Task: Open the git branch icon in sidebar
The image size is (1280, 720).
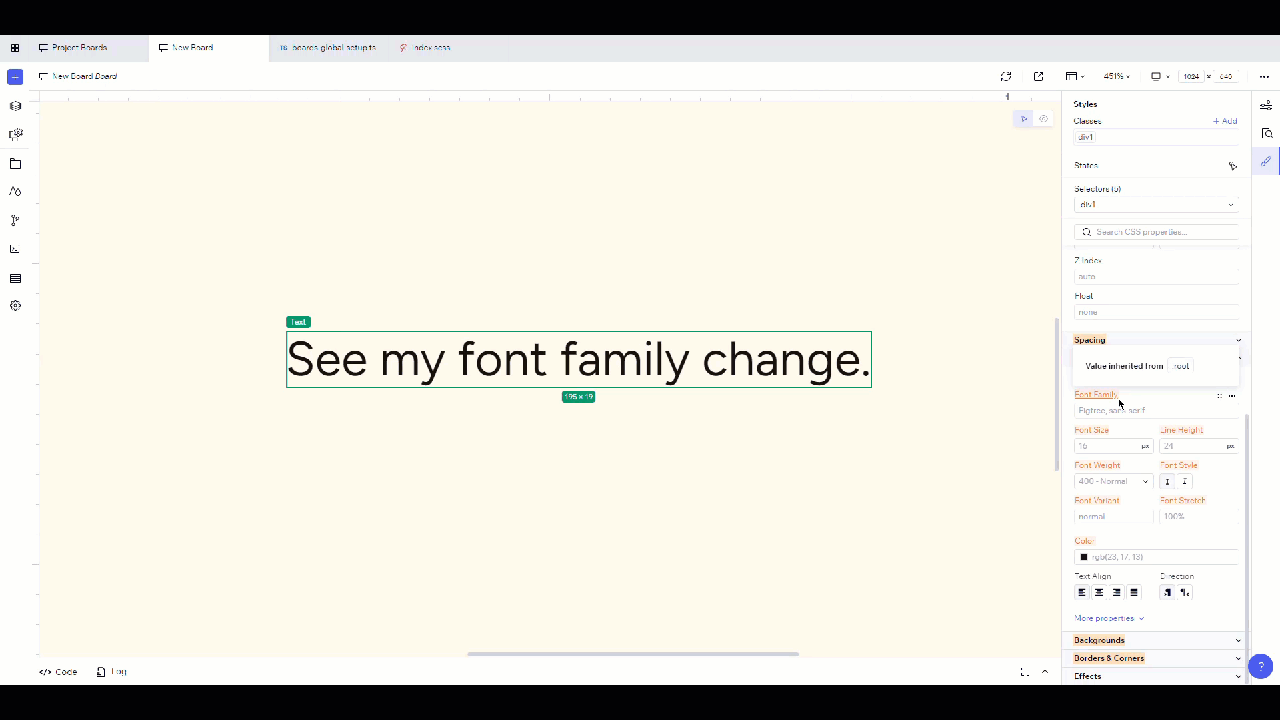Action: pyautogui.click(x=15, y=220)
